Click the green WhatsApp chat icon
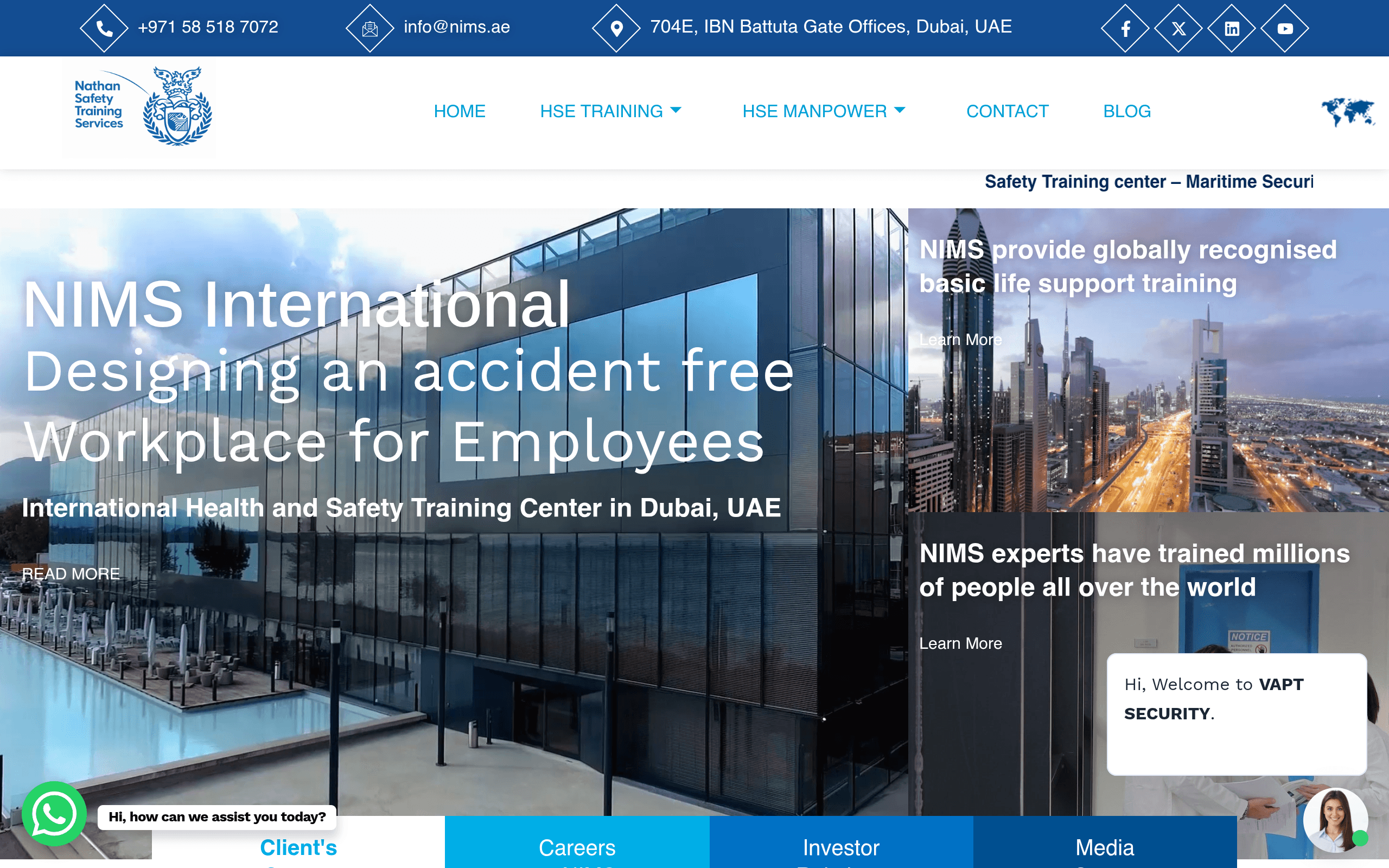Image resolution: width=1389 pixels, height=868 pixels. [54, 813]
